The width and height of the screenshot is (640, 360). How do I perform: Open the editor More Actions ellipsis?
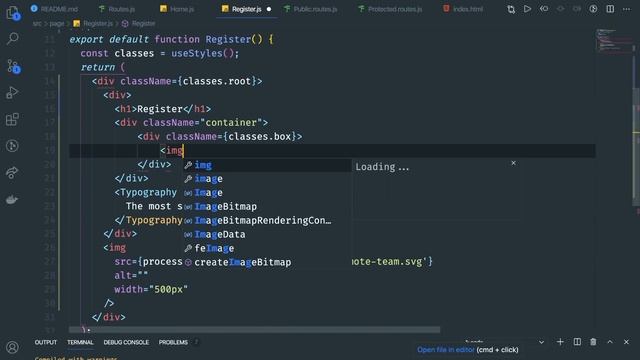point(626,9)
